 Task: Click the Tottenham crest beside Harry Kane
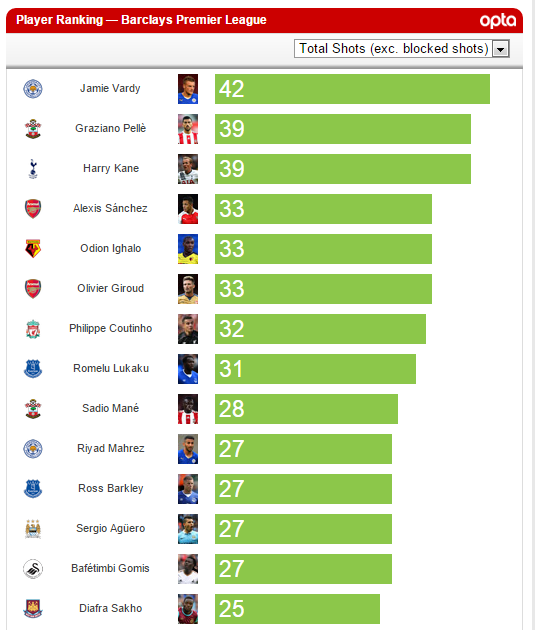click(x=33, y=169)
